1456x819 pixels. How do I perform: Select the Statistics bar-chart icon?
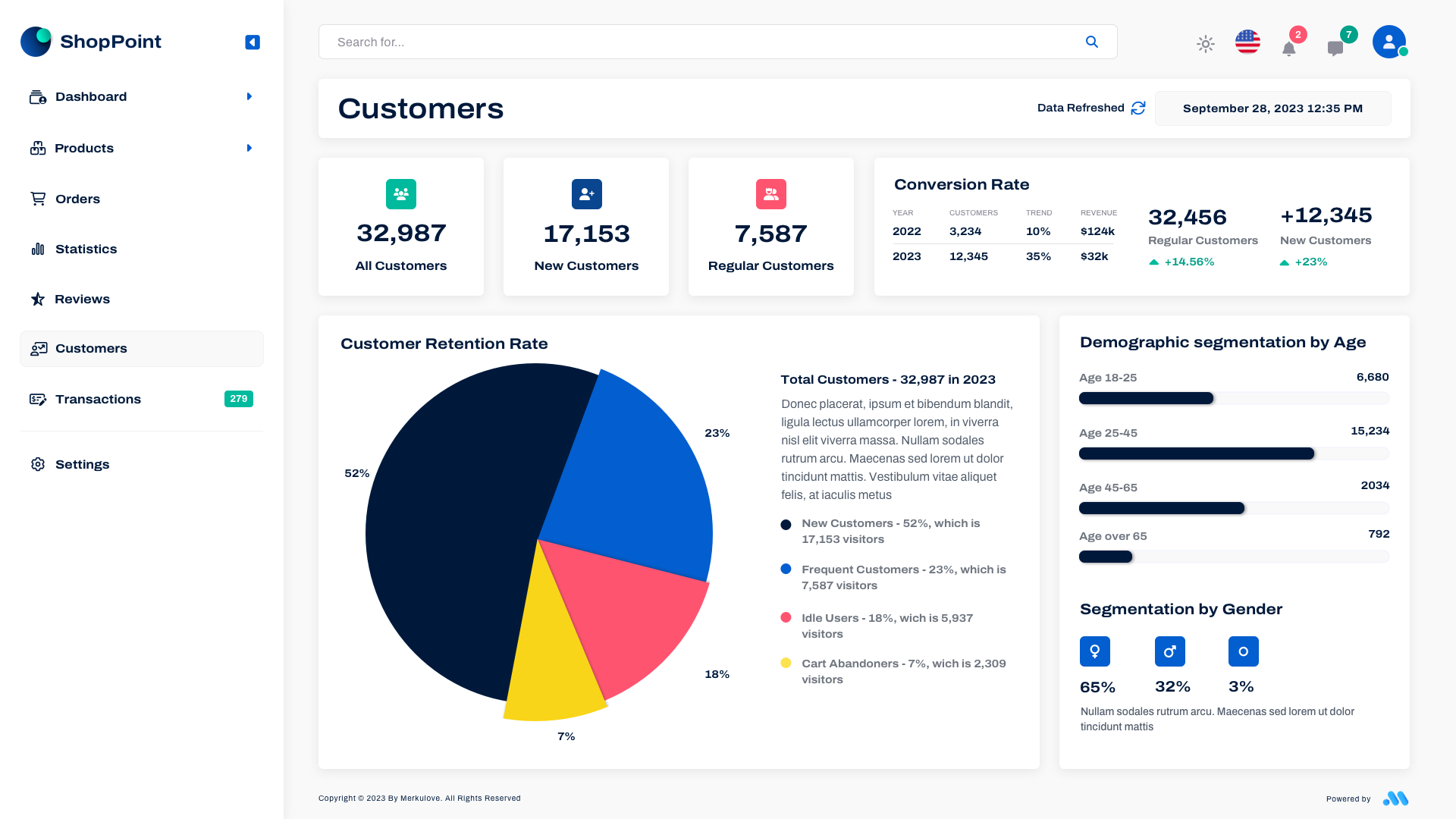tap(37, 249)
